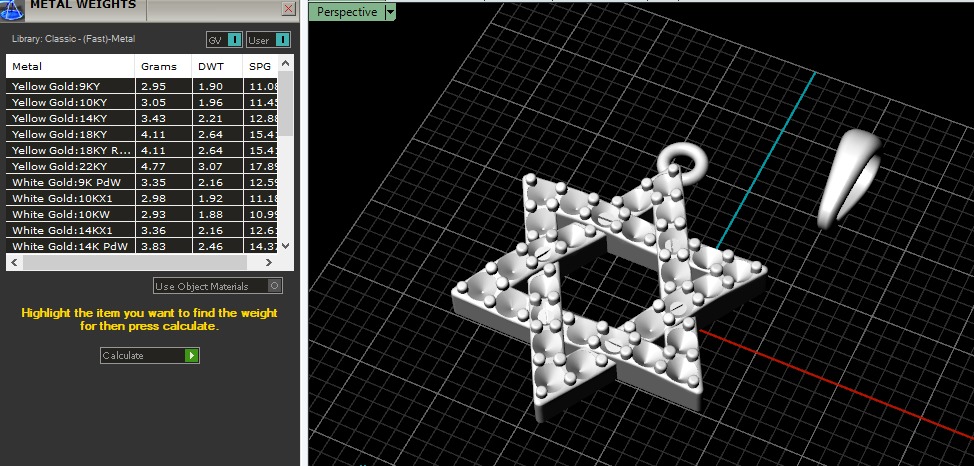Enable Use Object Materials option

click(218, 286)
